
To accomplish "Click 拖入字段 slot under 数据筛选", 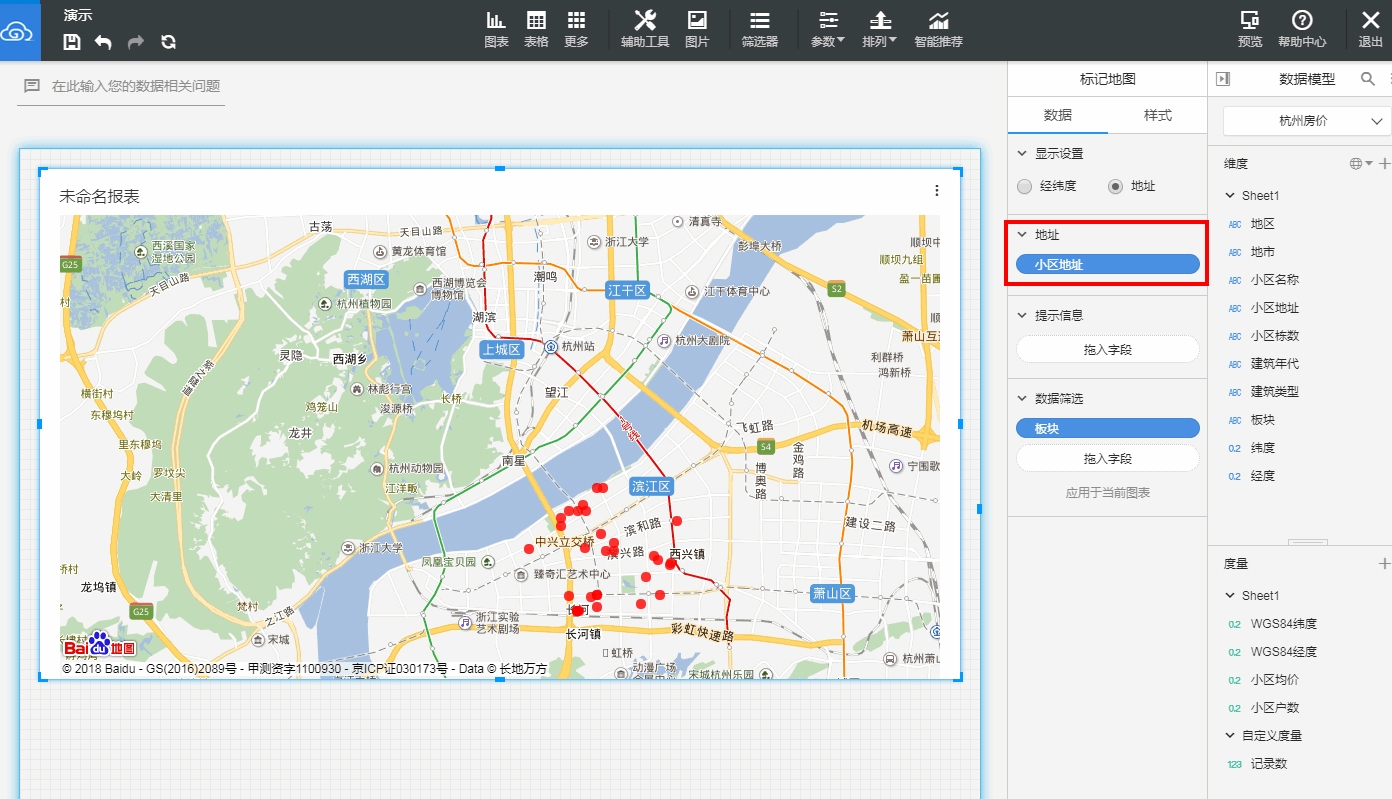I will coord(1108,458).
